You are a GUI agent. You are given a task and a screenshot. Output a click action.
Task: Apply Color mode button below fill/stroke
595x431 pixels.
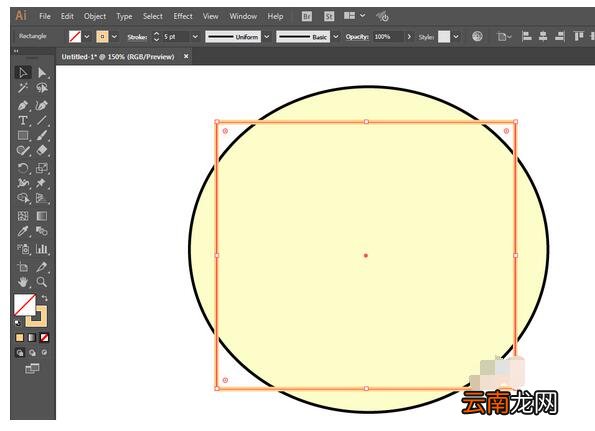pos(20,337)
